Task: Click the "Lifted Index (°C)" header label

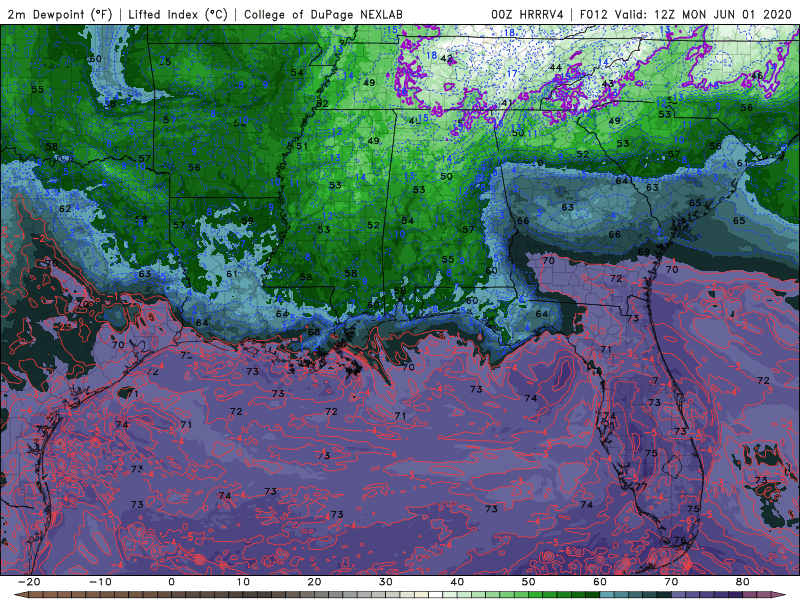Action: [178, 14]
